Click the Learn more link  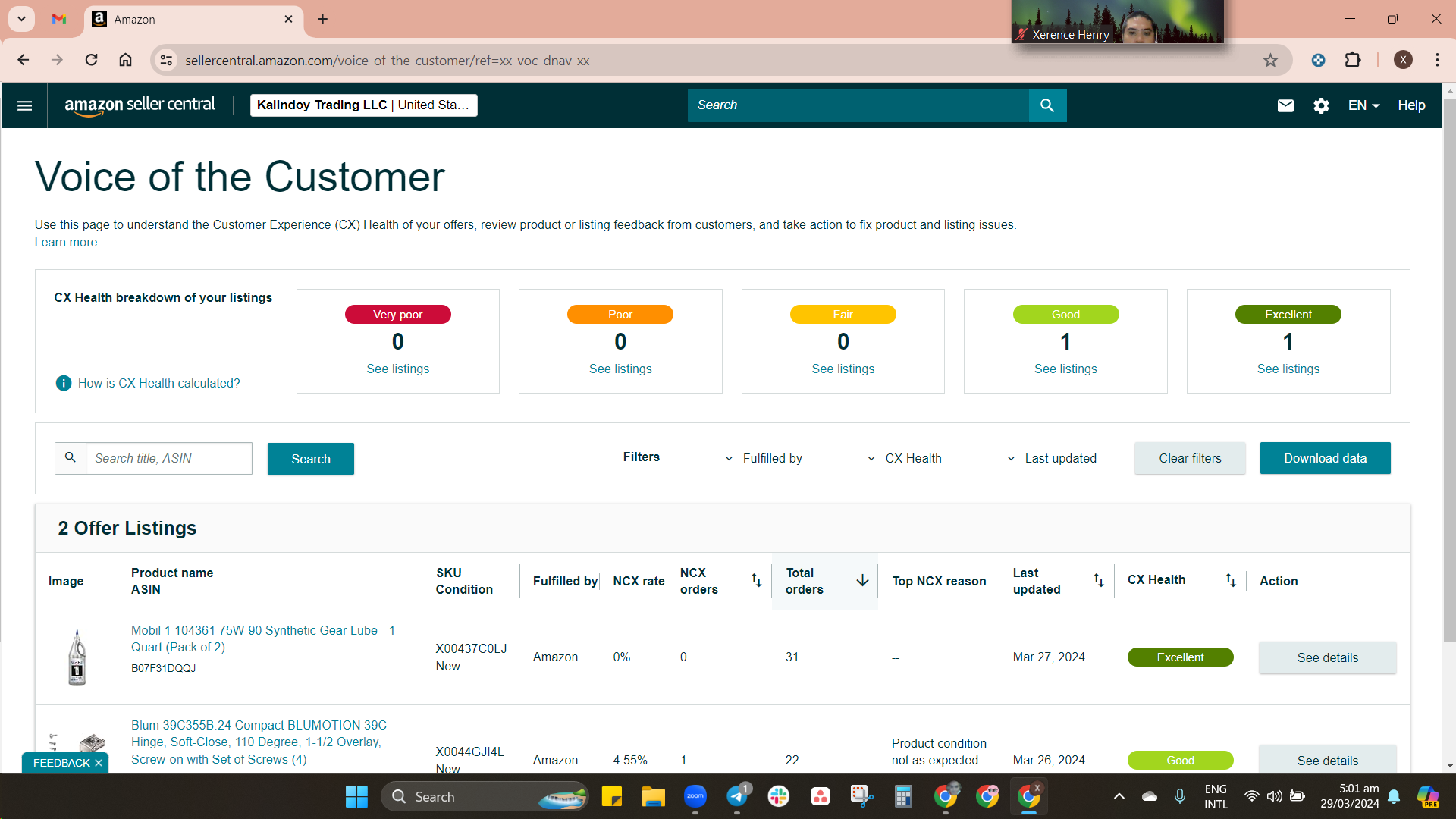coord(66,243)
